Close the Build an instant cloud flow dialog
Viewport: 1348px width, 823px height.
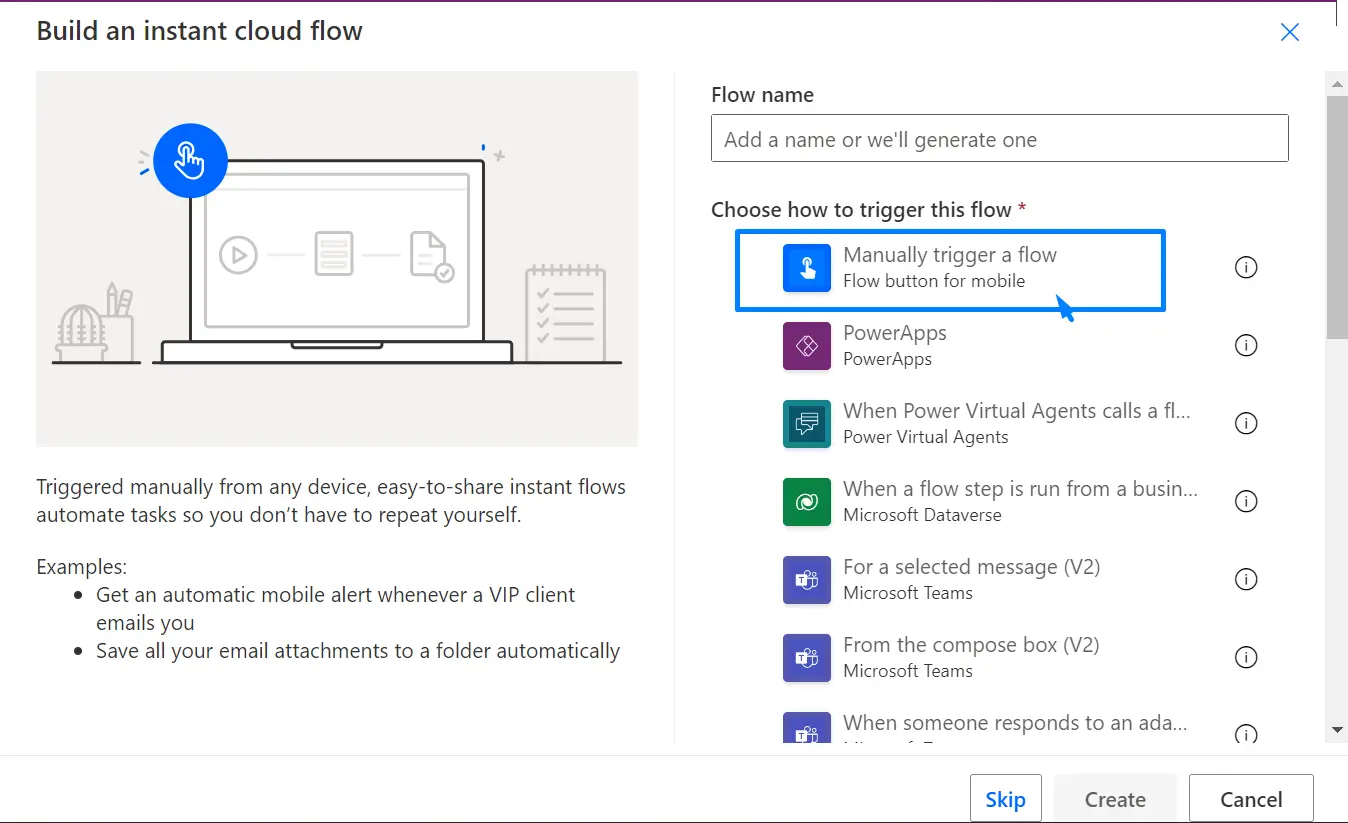pyautogui.click(x=1290, y=32)
